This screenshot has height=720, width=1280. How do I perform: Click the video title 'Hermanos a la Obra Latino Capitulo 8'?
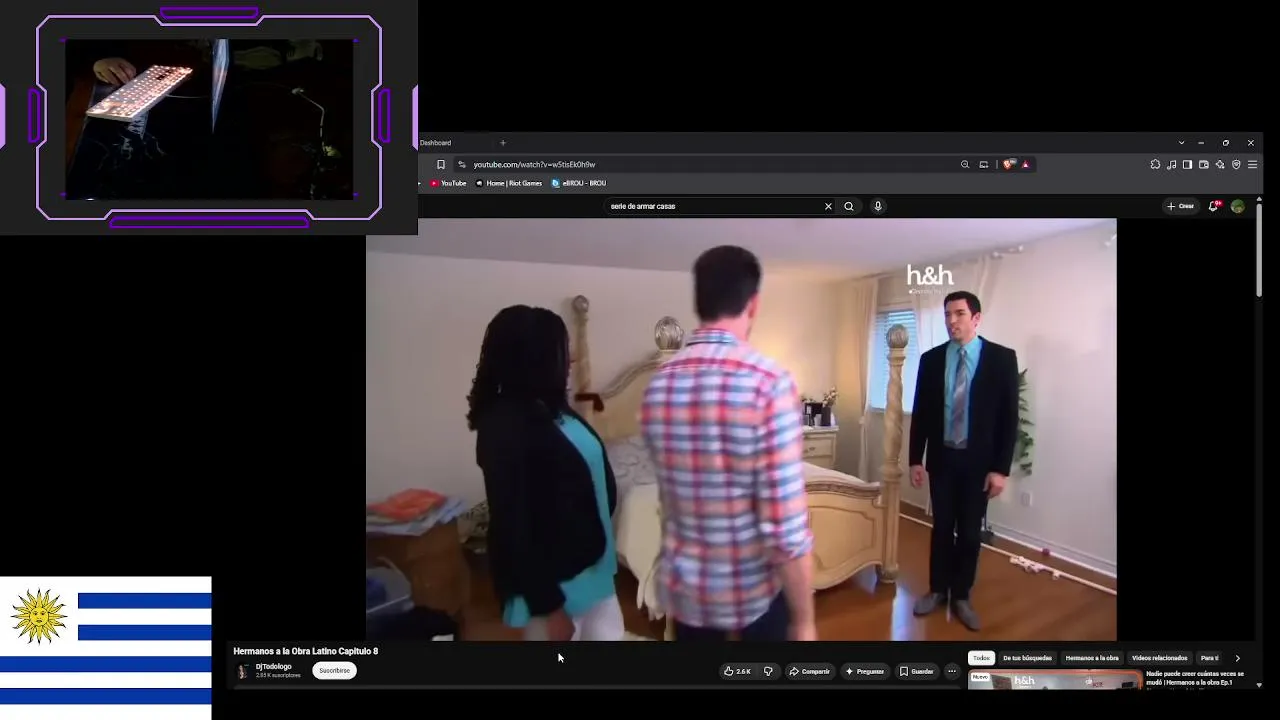click(x=306, y=652)
